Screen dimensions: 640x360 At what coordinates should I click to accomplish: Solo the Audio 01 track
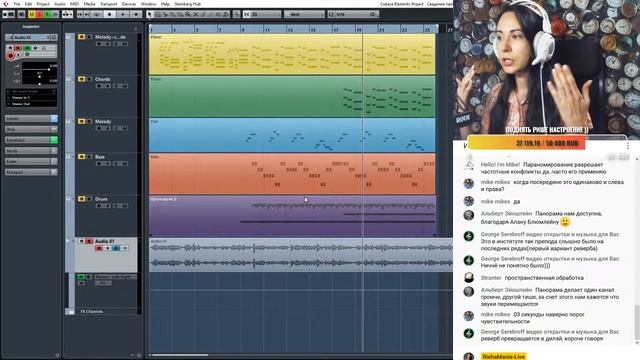[x=89, y=241]
